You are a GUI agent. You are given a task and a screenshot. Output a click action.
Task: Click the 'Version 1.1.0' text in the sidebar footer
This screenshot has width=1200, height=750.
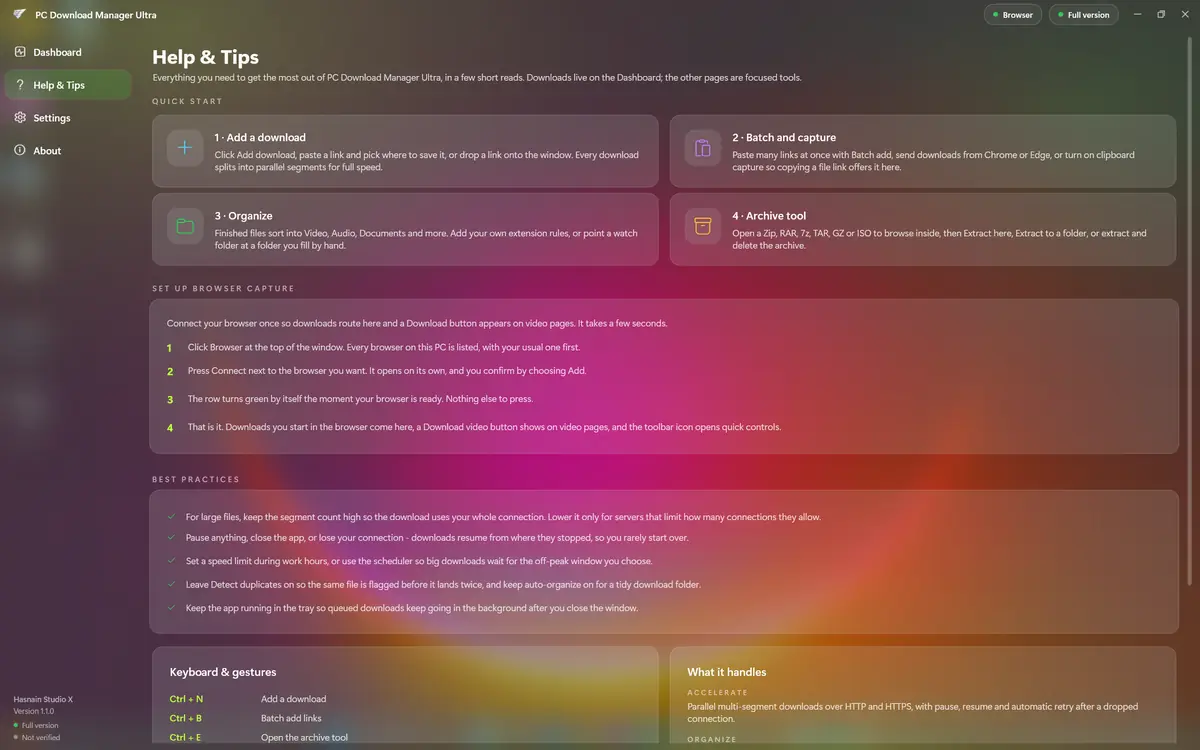coord(34,711)
